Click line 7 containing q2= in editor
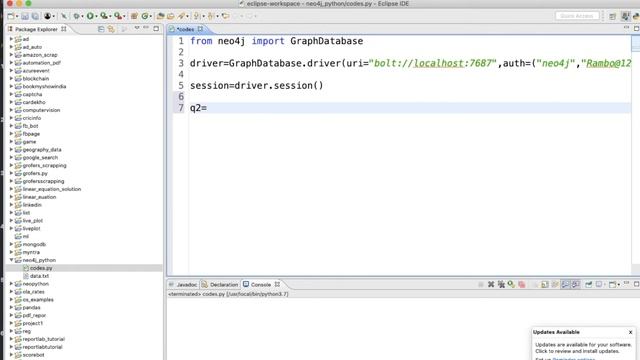 click(x=410, y=108)
